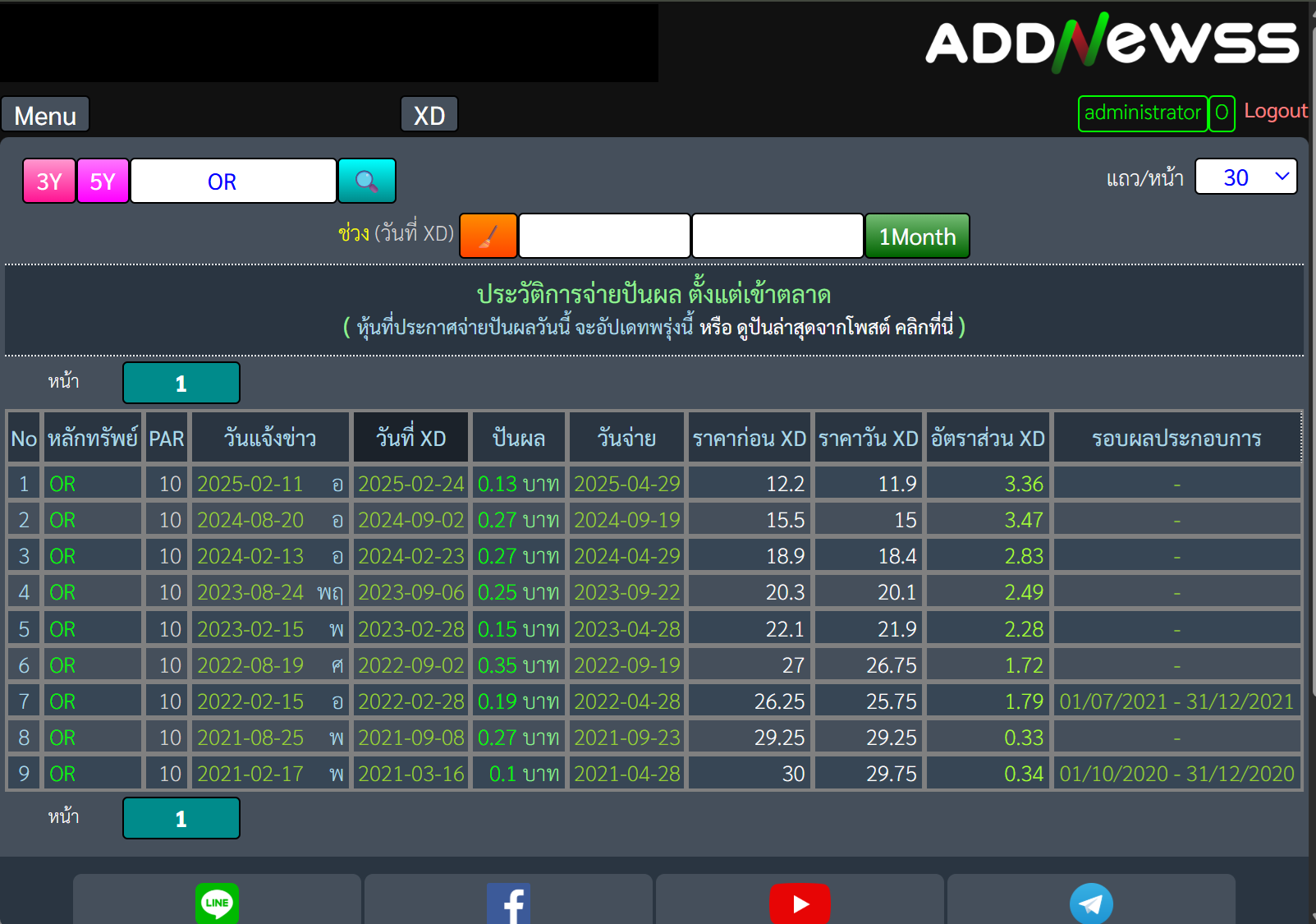The image size is (1316, 924).
Task: Click the No column header
Action: click(24, 438)
